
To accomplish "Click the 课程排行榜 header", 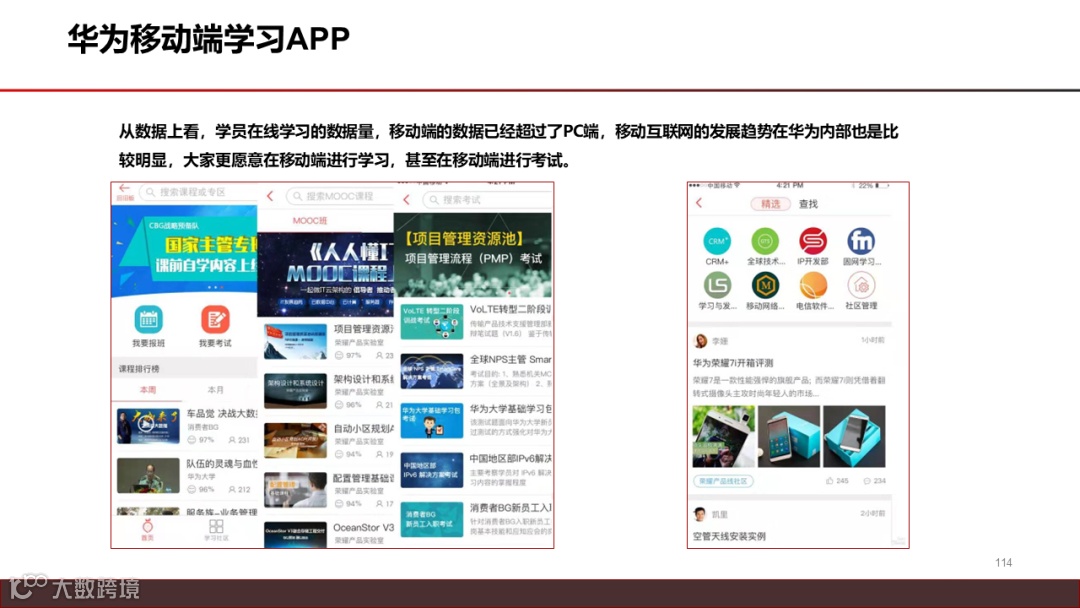I will click(139, 369).
